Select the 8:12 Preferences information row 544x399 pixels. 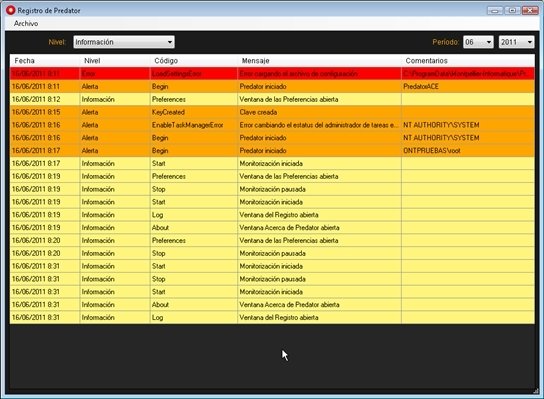(x=272, y=99)
